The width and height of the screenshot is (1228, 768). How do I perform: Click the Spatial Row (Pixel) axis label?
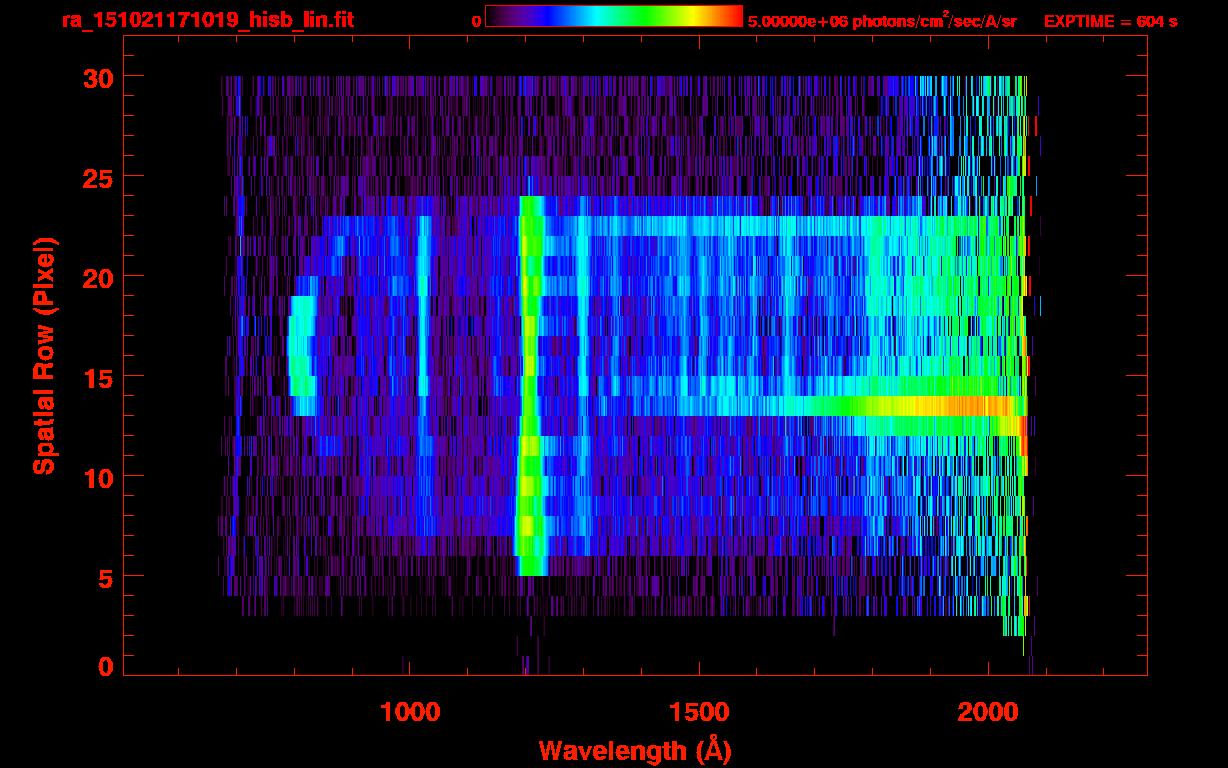point(43,356)
